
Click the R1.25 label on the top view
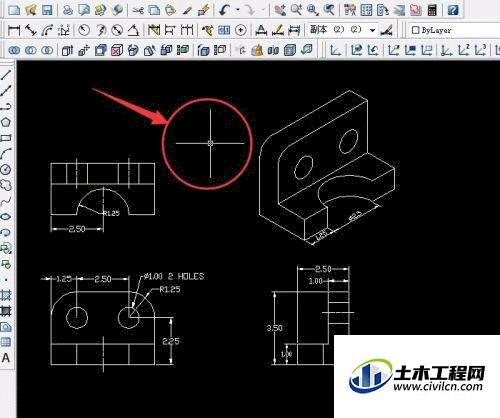pyautogui.click(x=111, y=213)
